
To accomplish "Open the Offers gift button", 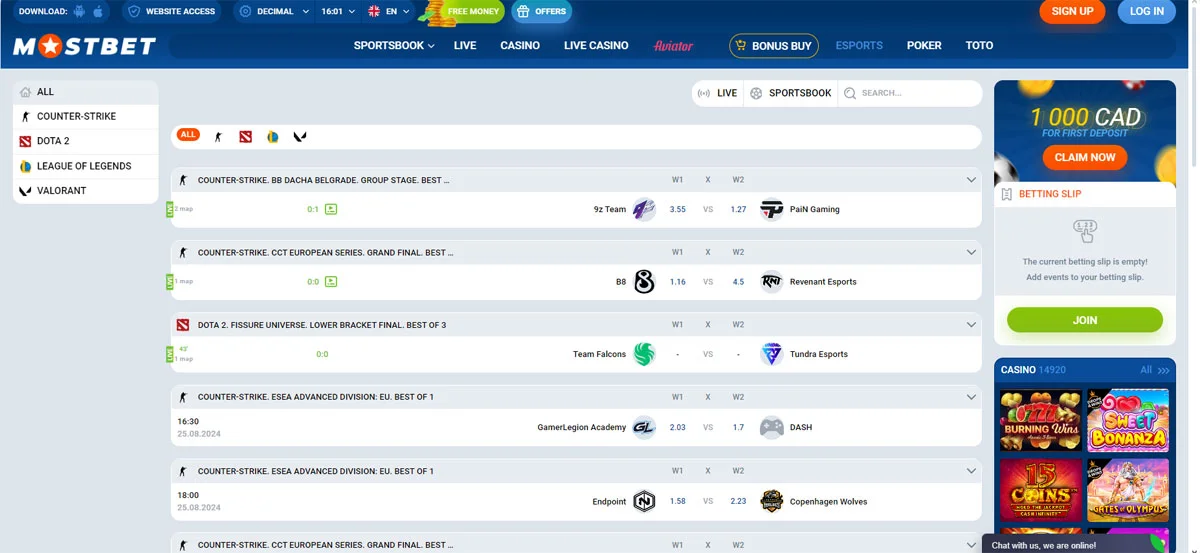I will [541, 12].
